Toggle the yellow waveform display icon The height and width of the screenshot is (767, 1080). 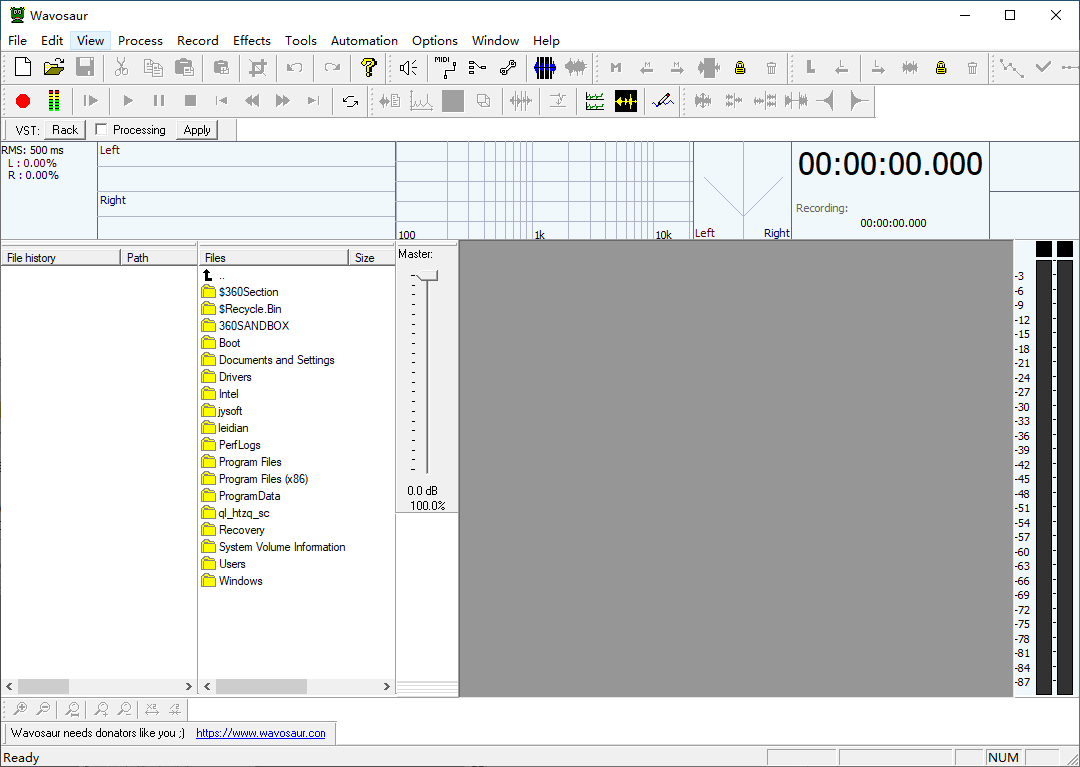click(626, 101)
